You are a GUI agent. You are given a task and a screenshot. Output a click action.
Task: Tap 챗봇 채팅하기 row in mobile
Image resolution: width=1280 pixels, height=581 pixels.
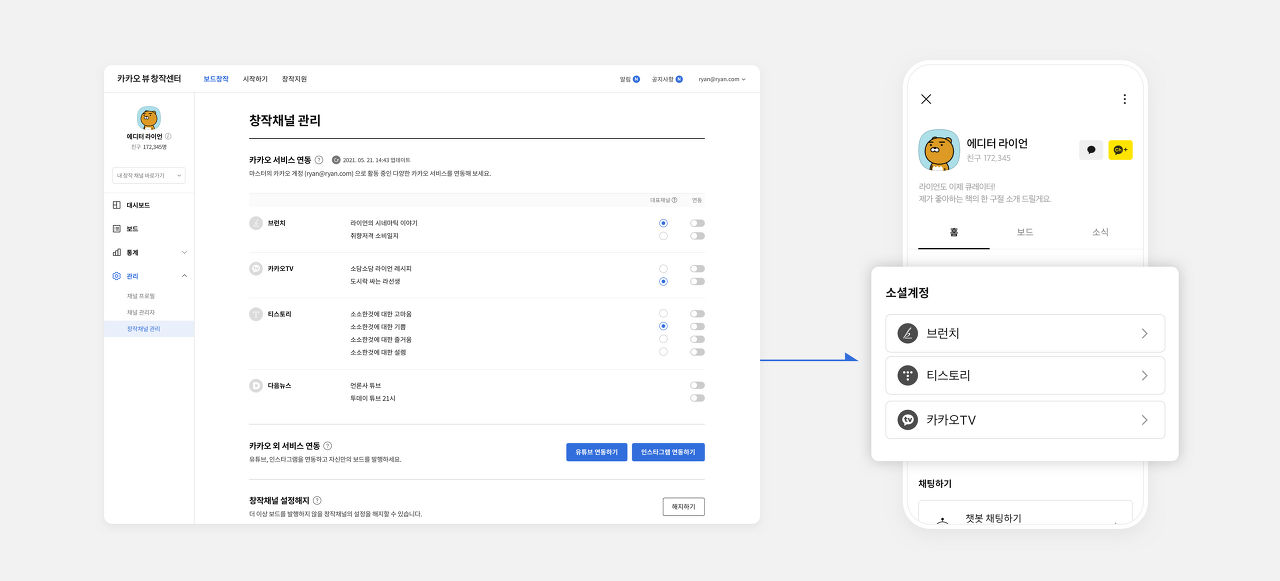click(1025, 513)
